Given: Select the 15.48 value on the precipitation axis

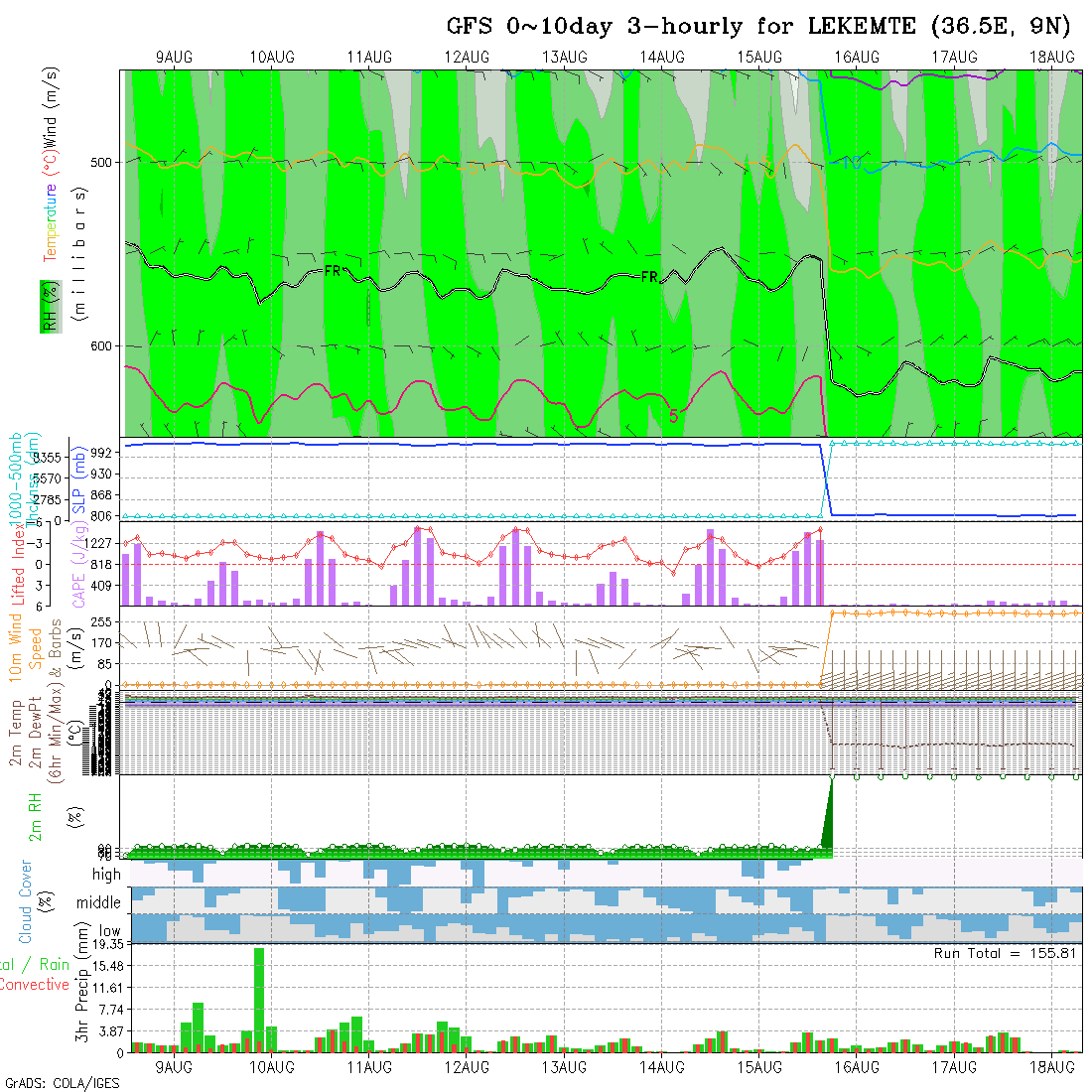Looking at the screenshot, I should (108, 966).
